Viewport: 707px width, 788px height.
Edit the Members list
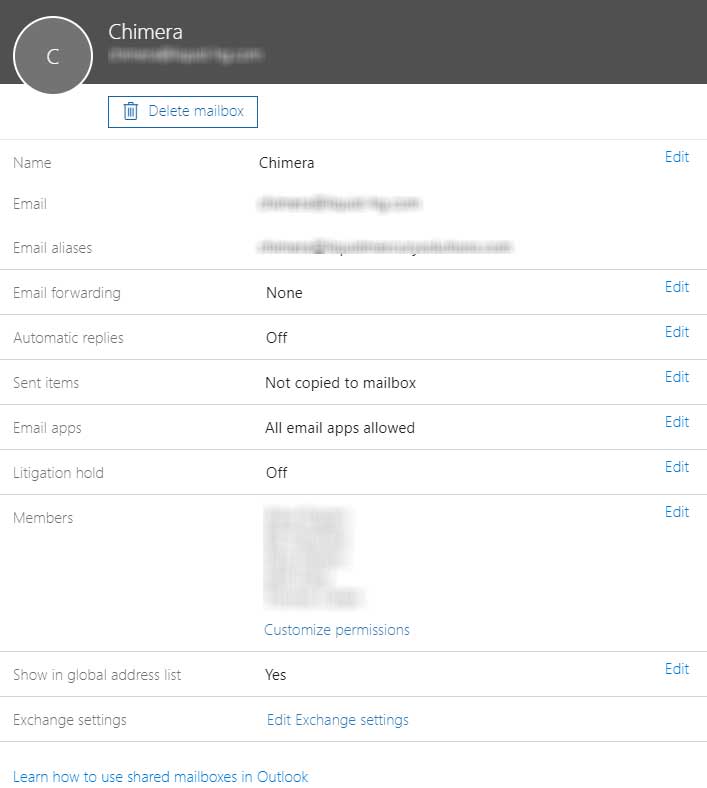(x=677, y=512)
